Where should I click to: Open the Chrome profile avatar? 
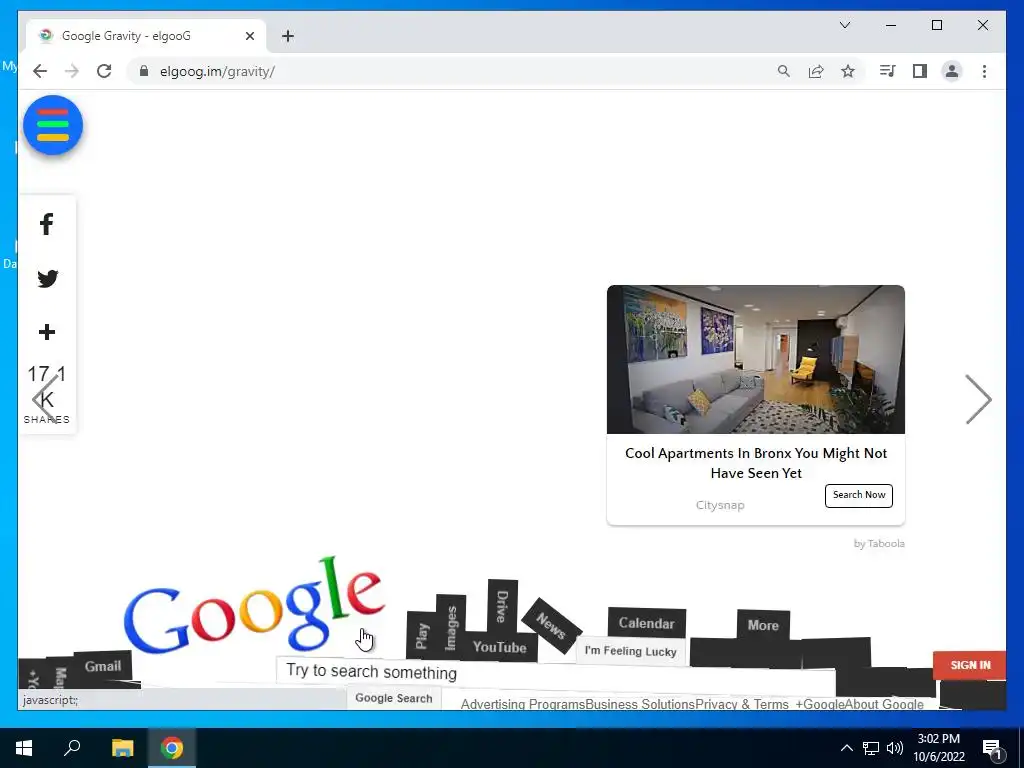tap(952, 71)
